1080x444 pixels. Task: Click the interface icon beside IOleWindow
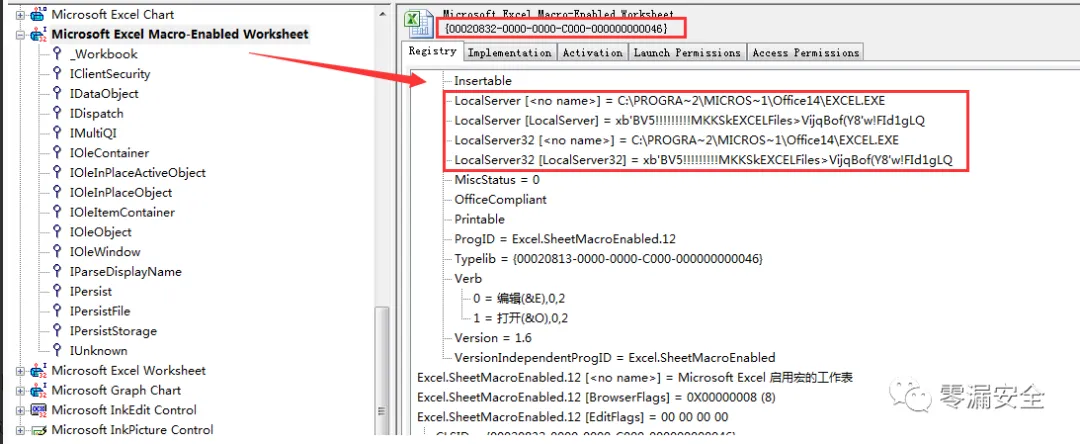tap(57, 252)
